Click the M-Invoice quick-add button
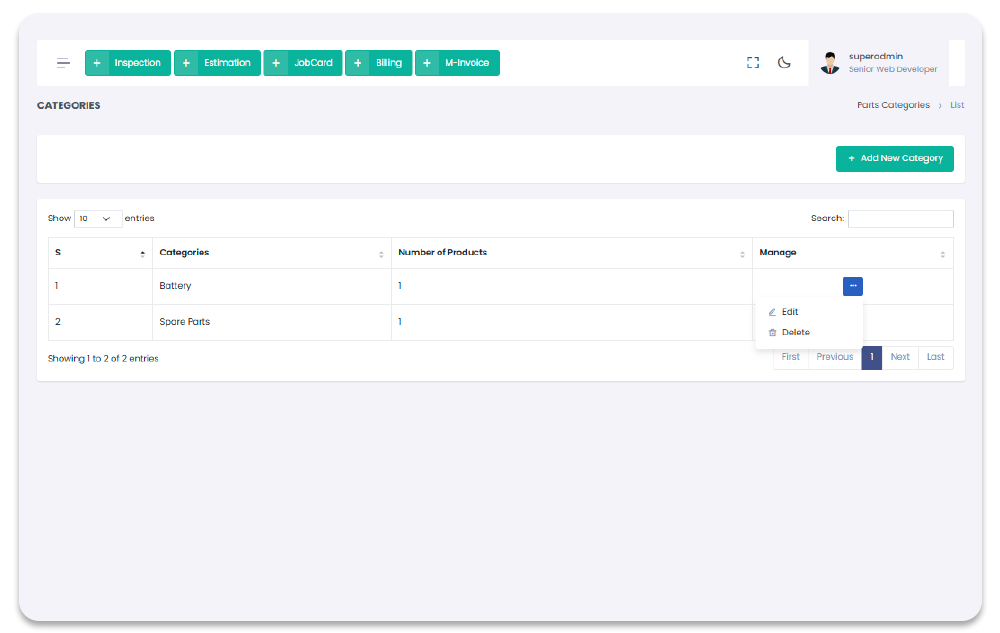The image size is (1000, 633). tap(457, 63)
